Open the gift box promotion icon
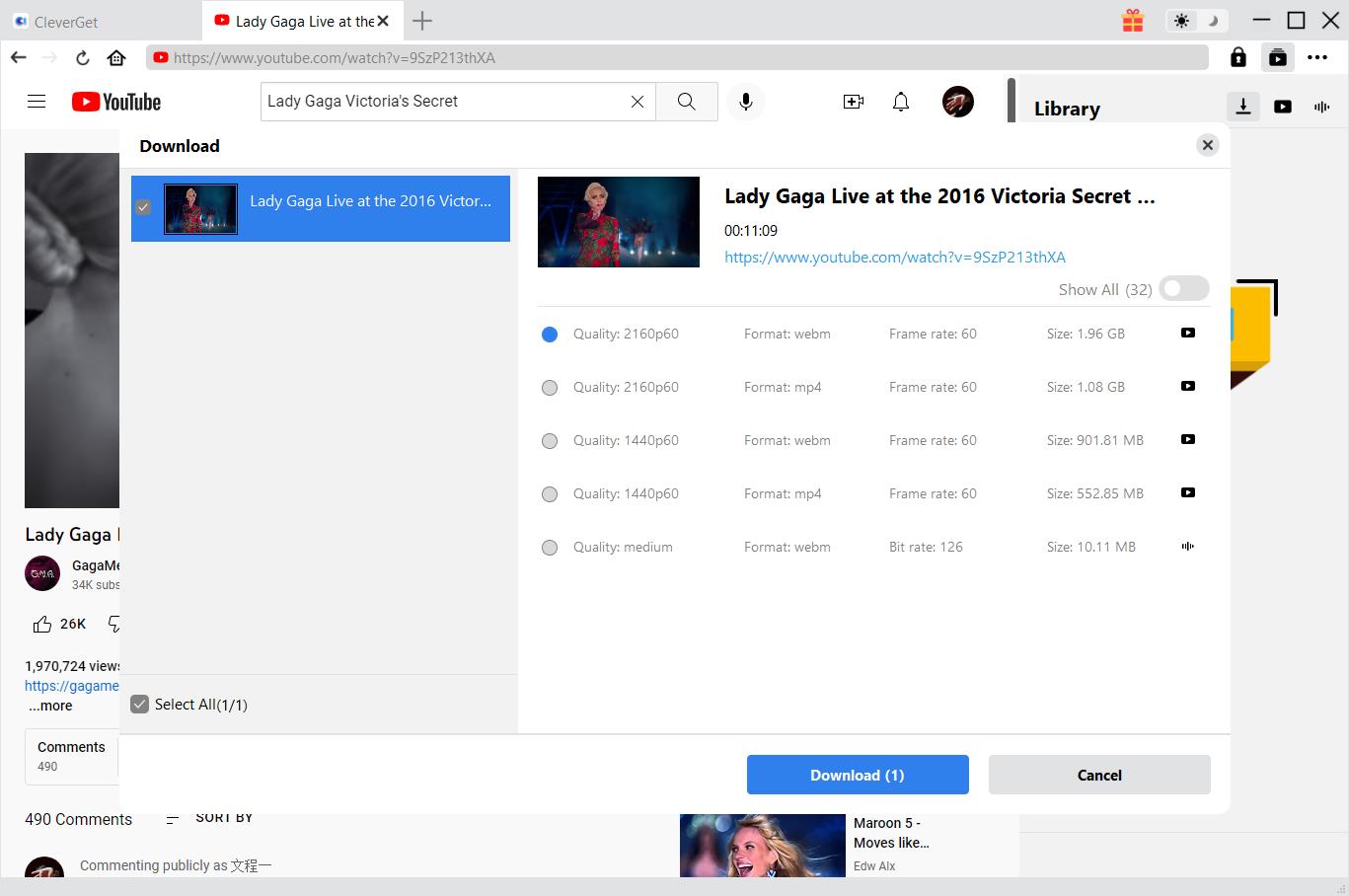Image resolution: width=1349 pixels, height=896 pixels. [x=1132, y=21]
